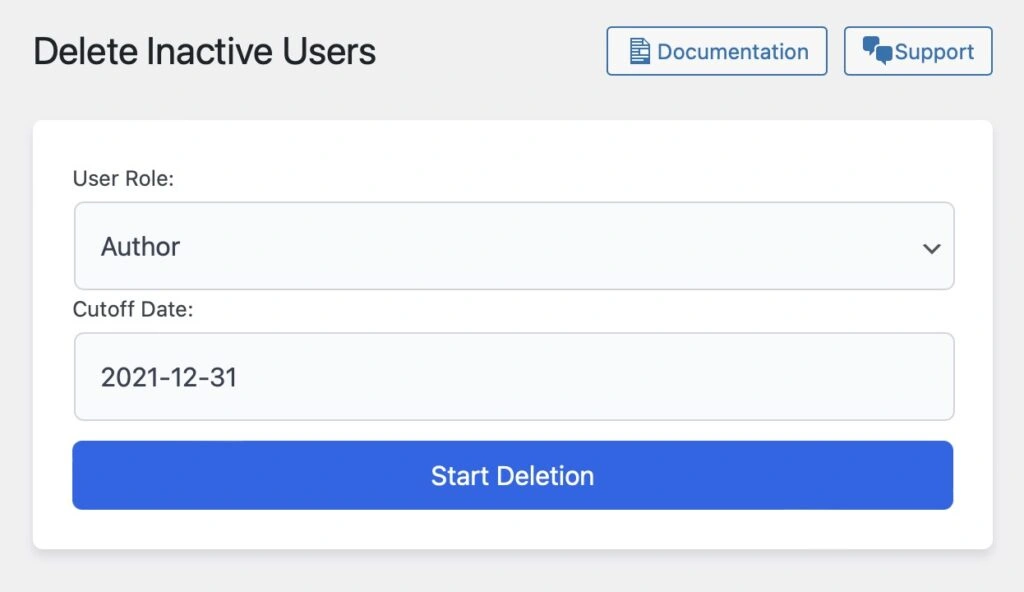
Task: Click the Support button
Action: [x=918, y=51]
